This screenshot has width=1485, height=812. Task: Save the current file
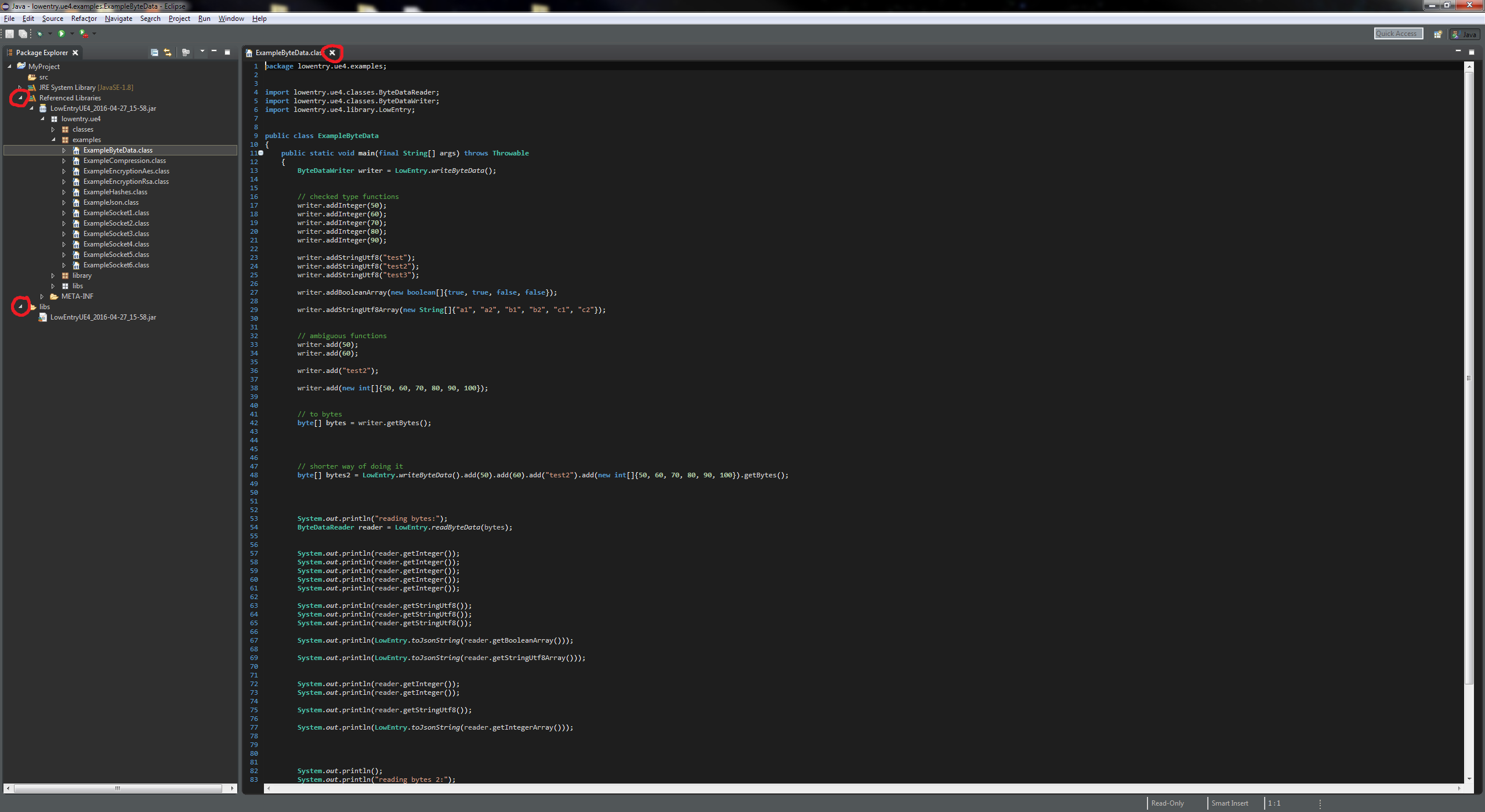[9, 34]
